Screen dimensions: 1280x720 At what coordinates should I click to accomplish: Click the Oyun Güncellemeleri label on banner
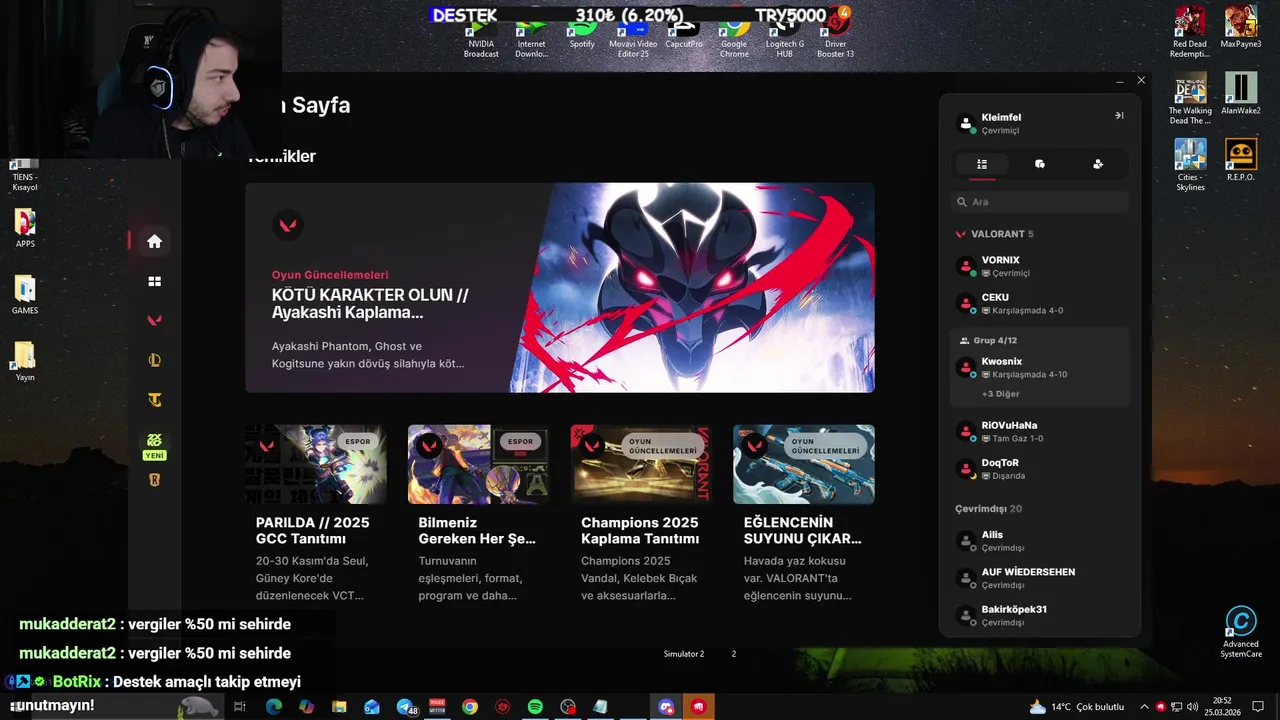(x=330, y=275)
